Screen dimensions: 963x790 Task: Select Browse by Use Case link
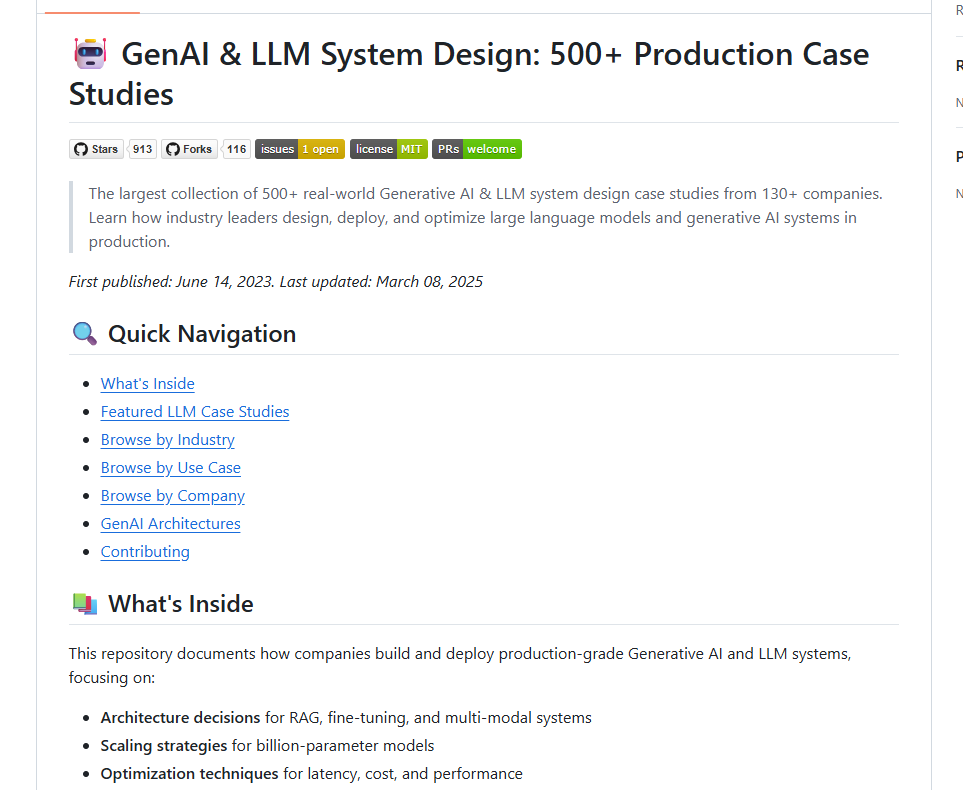pyautogui.click(x=171, y=468)
